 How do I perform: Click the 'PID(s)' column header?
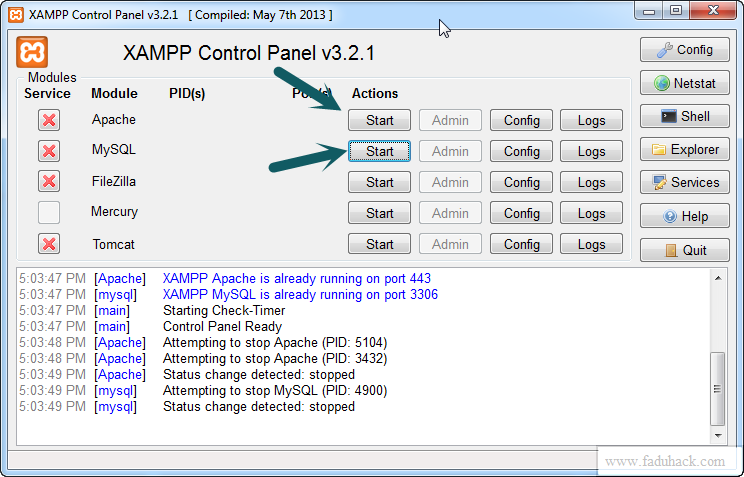pos(187,94)
